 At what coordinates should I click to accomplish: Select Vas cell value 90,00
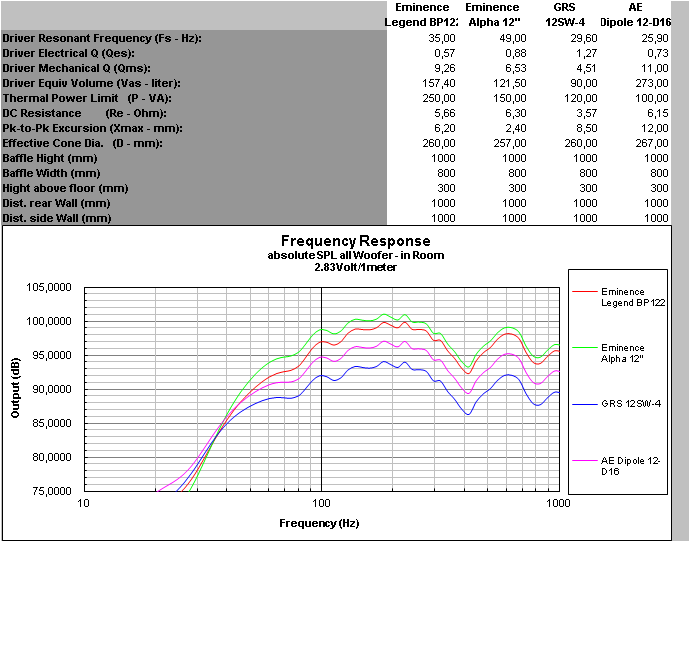[584, 83]
